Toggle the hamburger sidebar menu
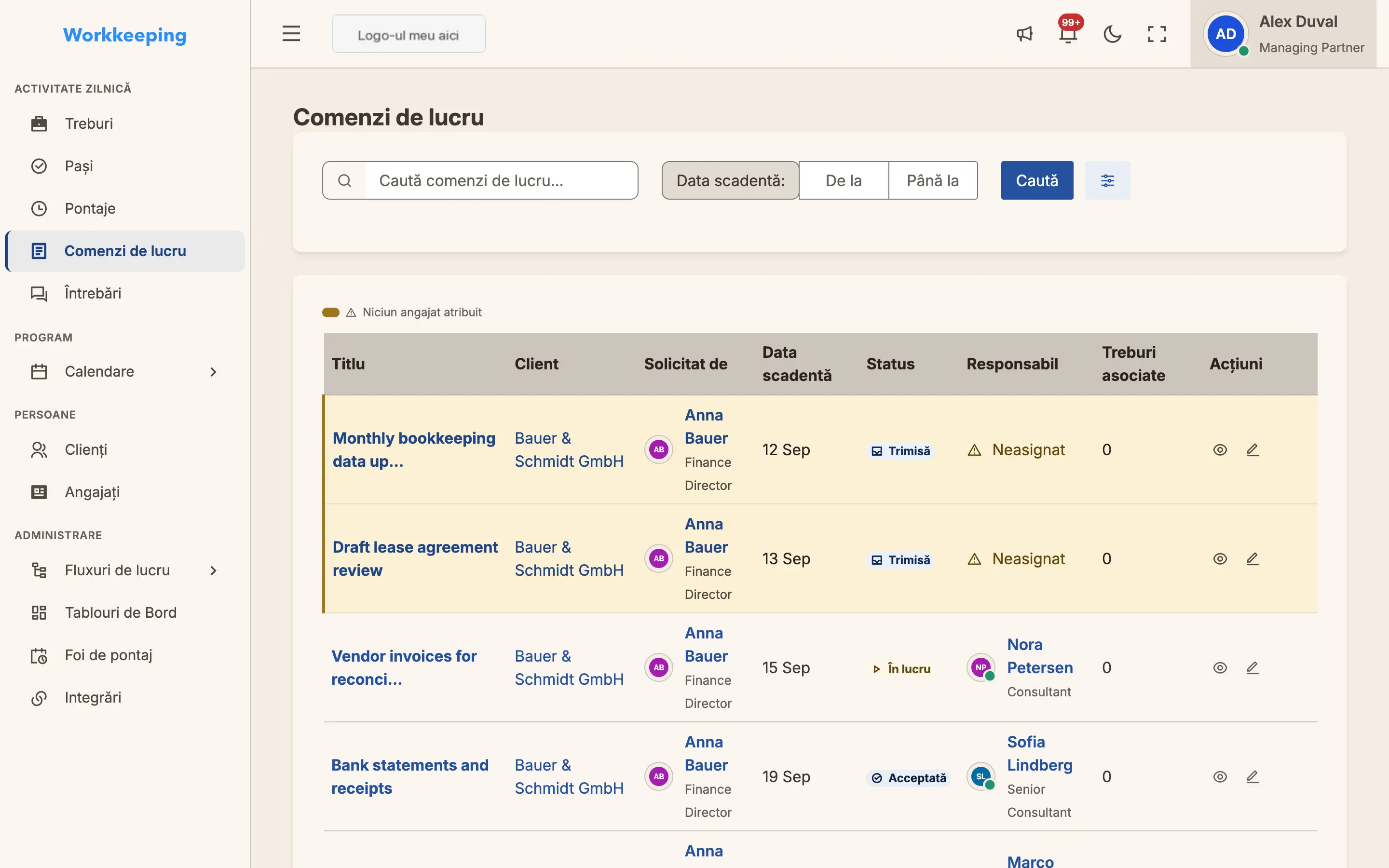The height and width of the screenshot is (868, 1389). click(291, 34)
